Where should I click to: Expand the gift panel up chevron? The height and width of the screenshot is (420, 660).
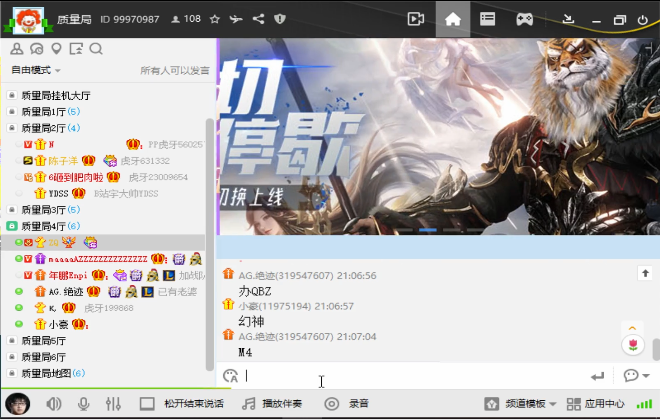point(632,328)
